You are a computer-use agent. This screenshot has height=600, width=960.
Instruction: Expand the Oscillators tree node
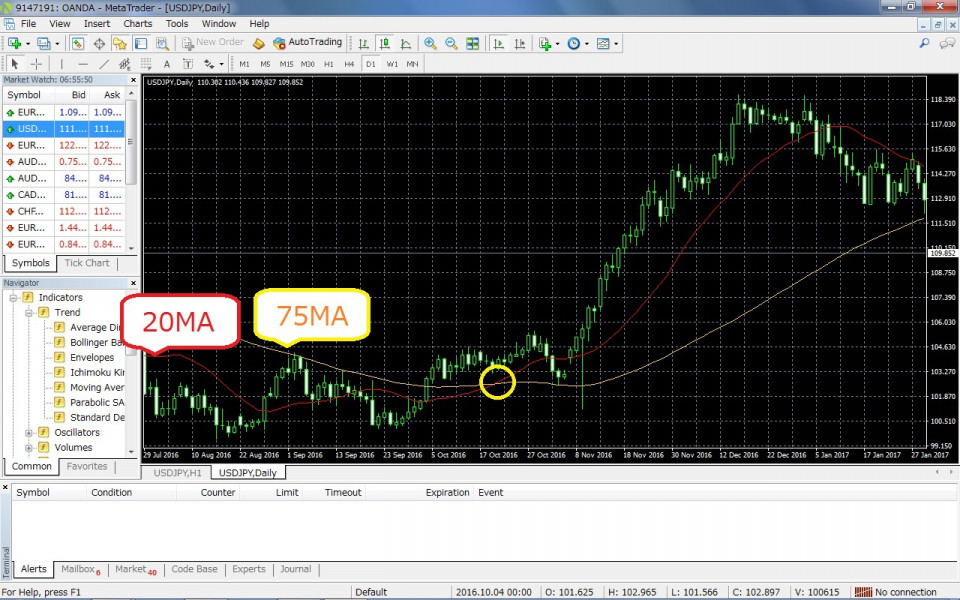[x=29, y=433]
